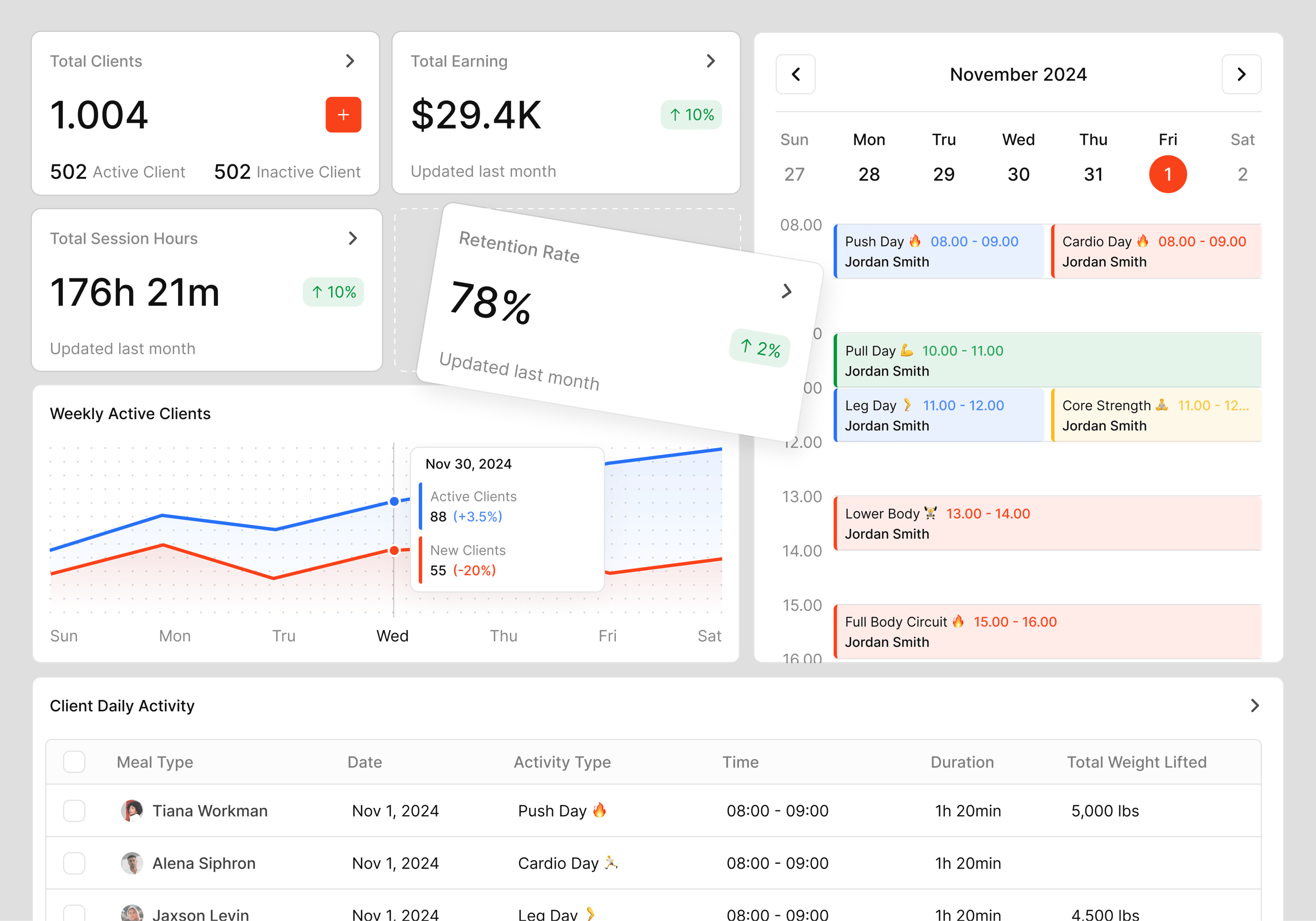Toggle the select-all checkbox in the activity table

click(x=74, y=761)
